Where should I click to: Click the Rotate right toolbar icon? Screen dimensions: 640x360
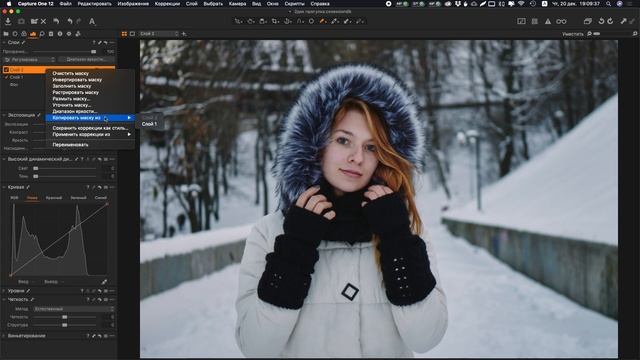click(x=610, y=21)
